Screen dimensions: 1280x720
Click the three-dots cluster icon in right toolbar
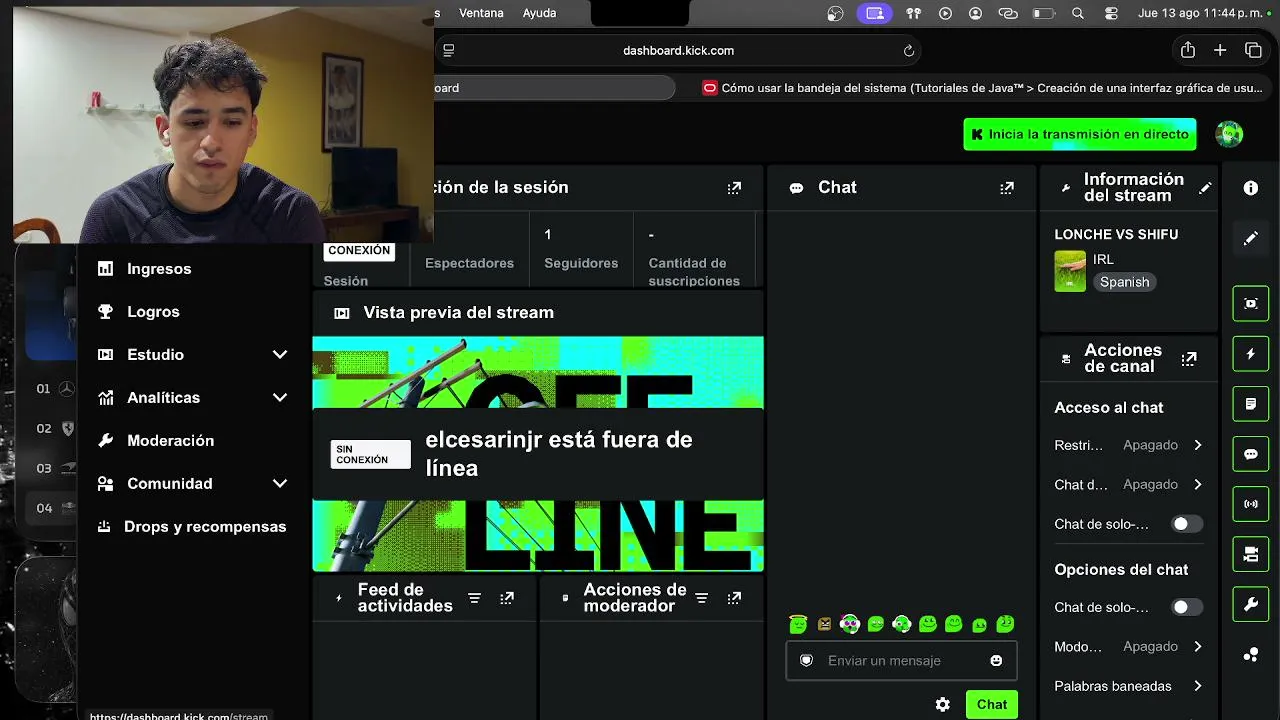click(1251, 655)
